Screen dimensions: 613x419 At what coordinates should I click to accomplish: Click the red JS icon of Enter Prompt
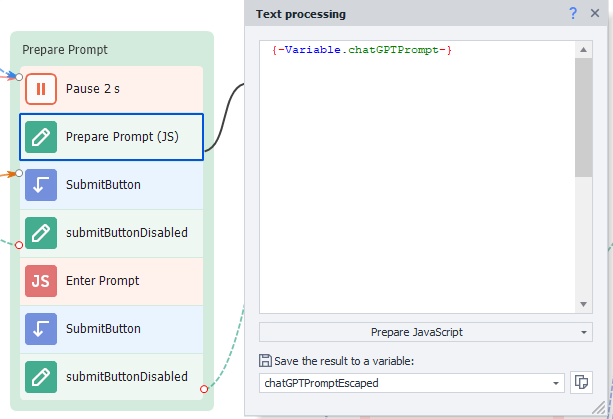41,281
